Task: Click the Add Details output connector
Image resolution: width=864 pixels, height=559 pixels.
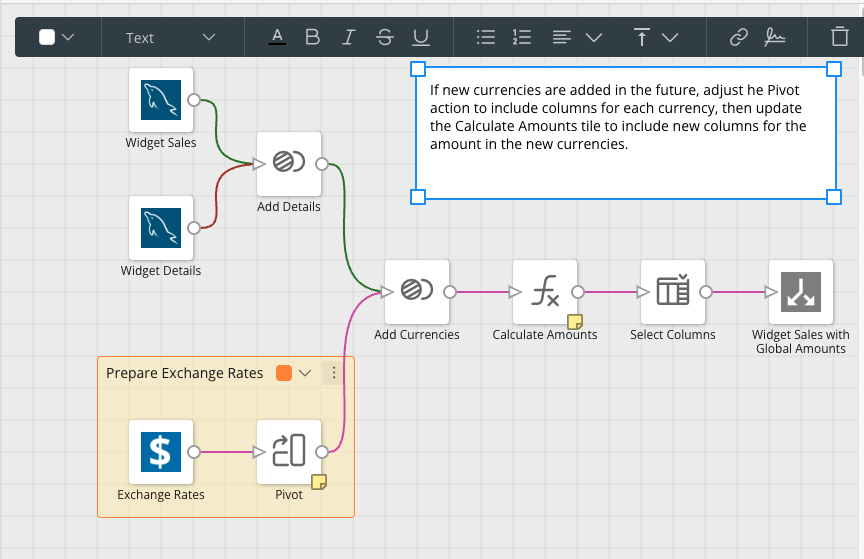Action: 322,164
